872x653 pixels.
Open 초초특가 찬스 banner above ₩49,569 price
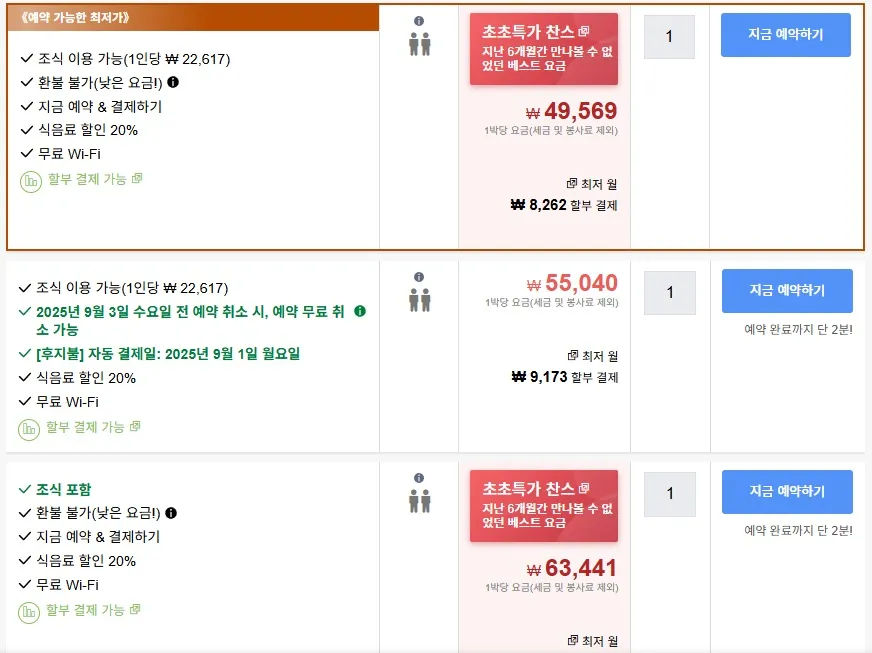coord(544,48)
